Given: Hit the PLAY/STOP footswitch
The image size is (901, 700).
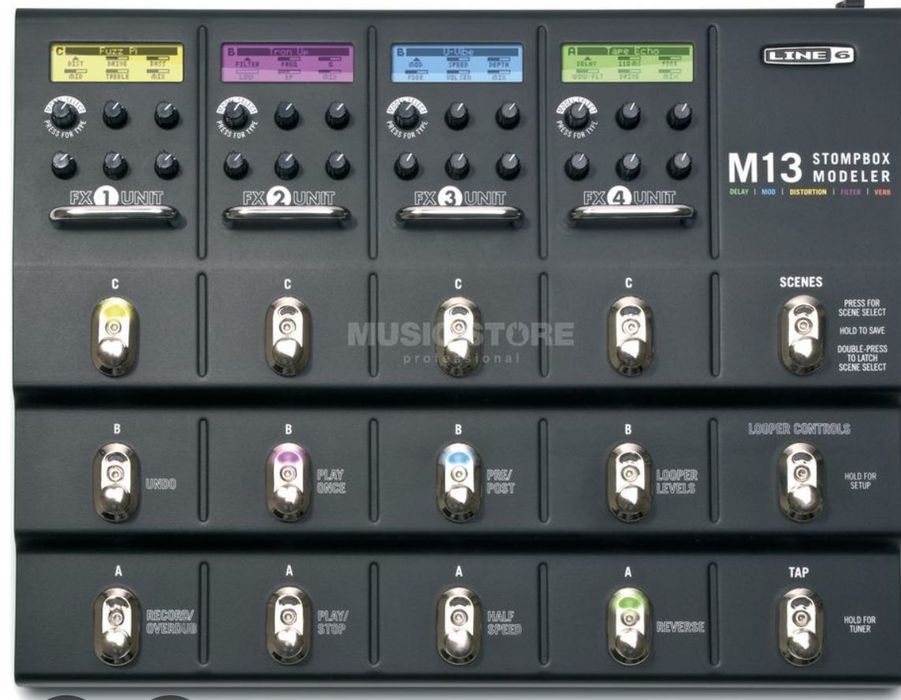Looking at the screenshot, I should 288,626.
